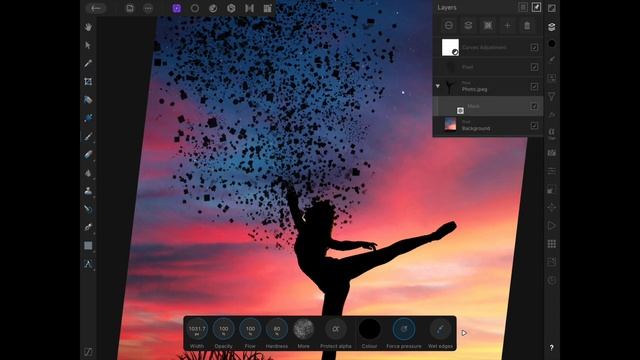Adjust the brush Flow control
640x360 pixels.
pos(250,329)
